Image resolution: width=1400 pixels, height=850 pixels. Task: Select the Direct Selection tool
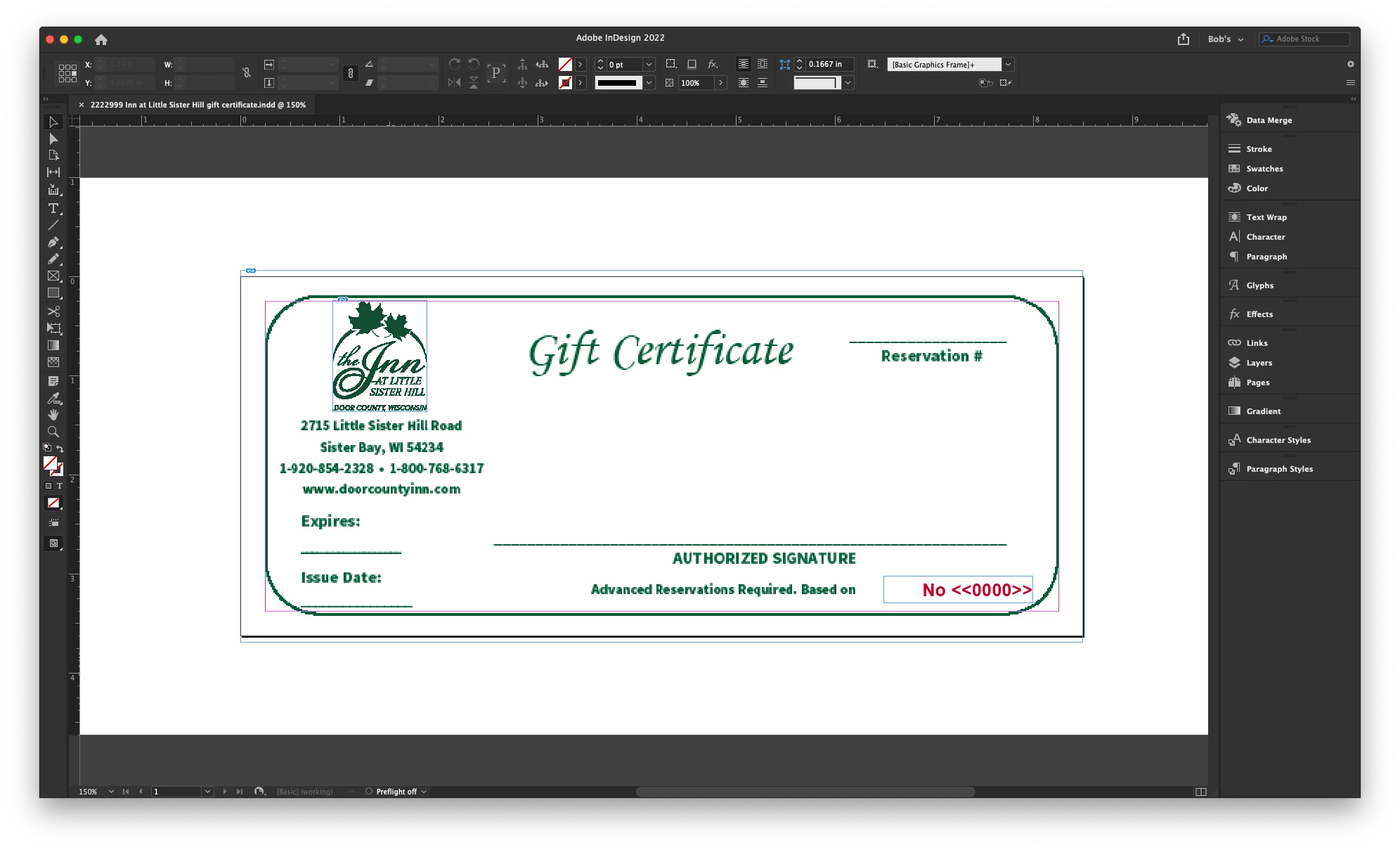click(x=53, y=139)
